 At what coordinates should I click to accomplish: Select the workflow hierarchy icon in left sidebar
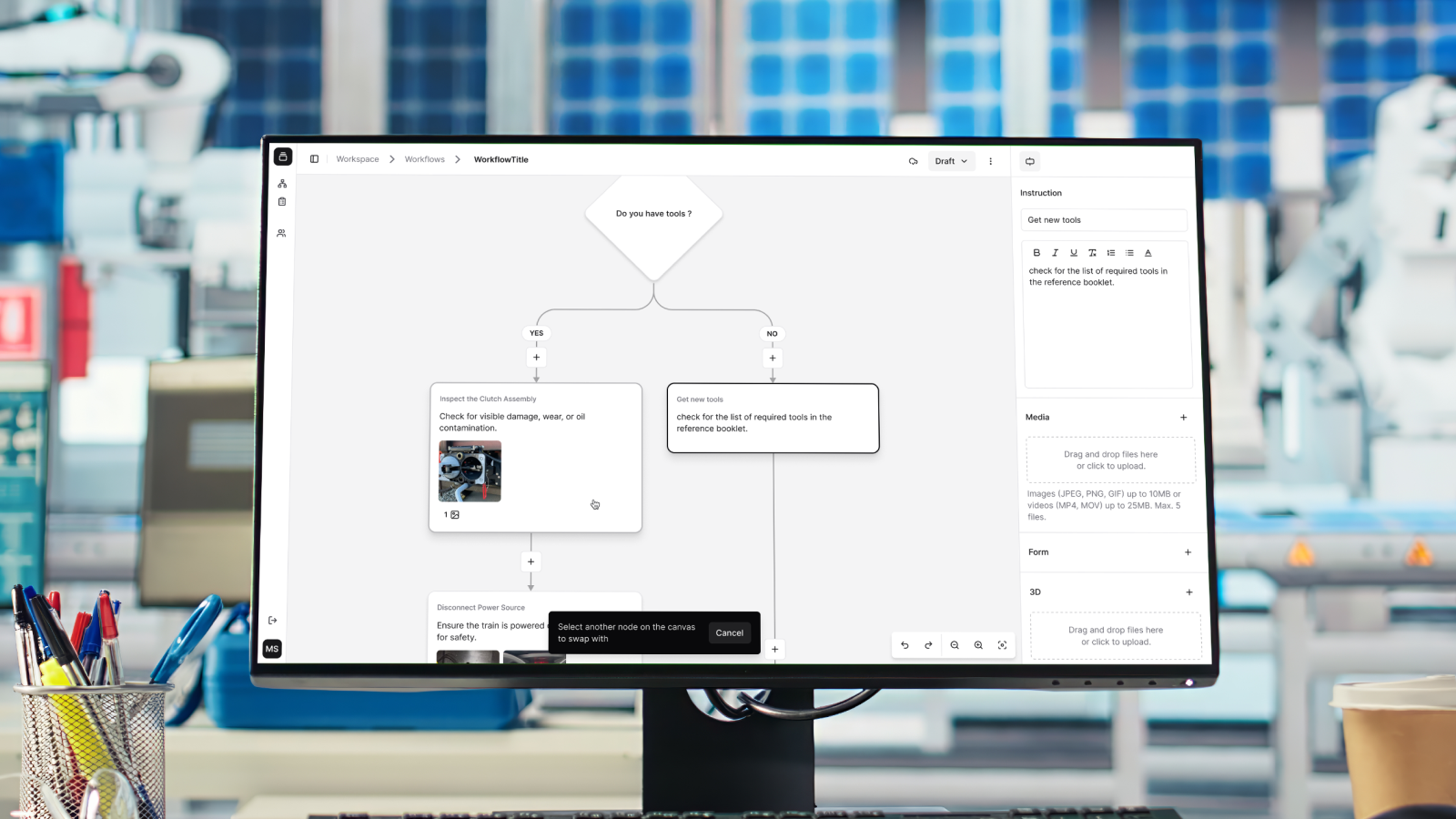(282, 183)
